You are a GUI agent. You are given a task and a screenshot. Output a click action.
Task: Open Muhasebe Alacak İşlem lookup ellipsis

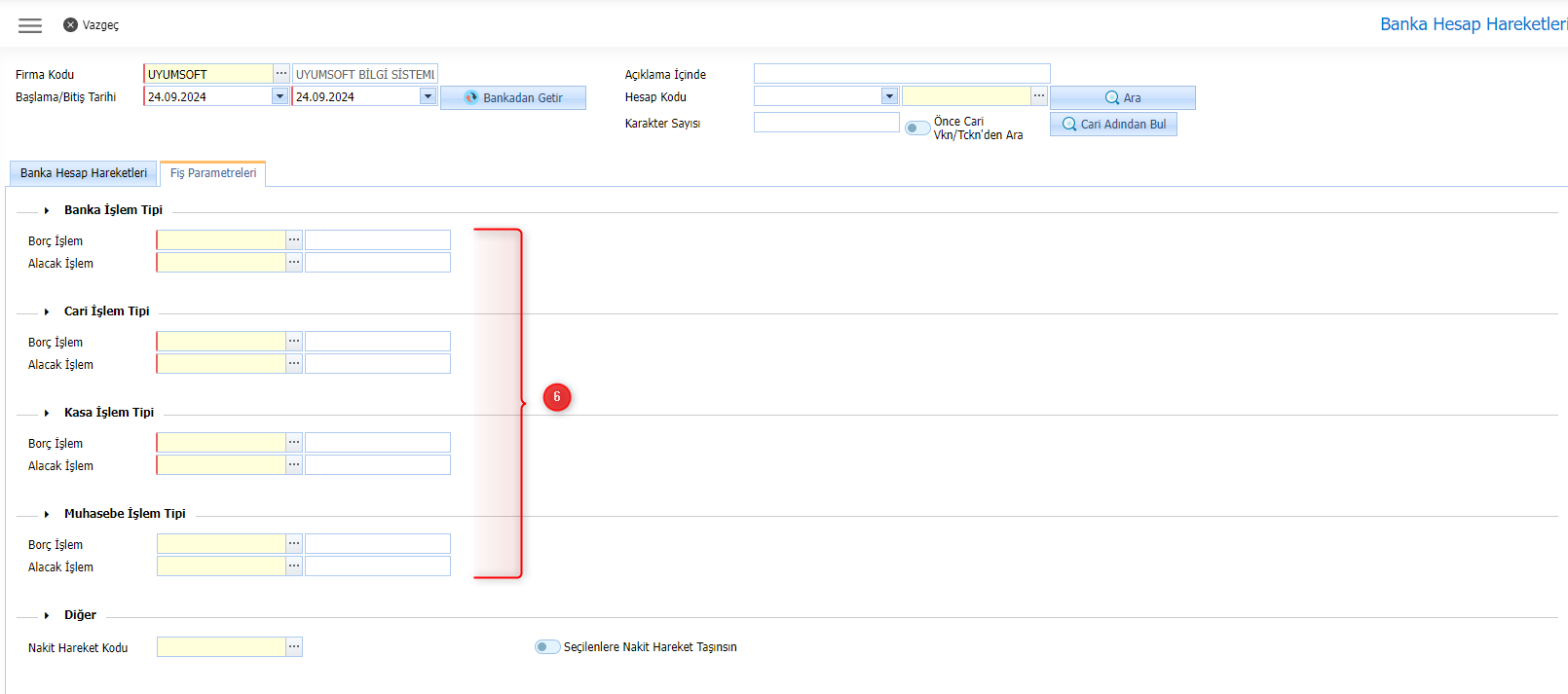pyautogui.click(x=294, y=566)
